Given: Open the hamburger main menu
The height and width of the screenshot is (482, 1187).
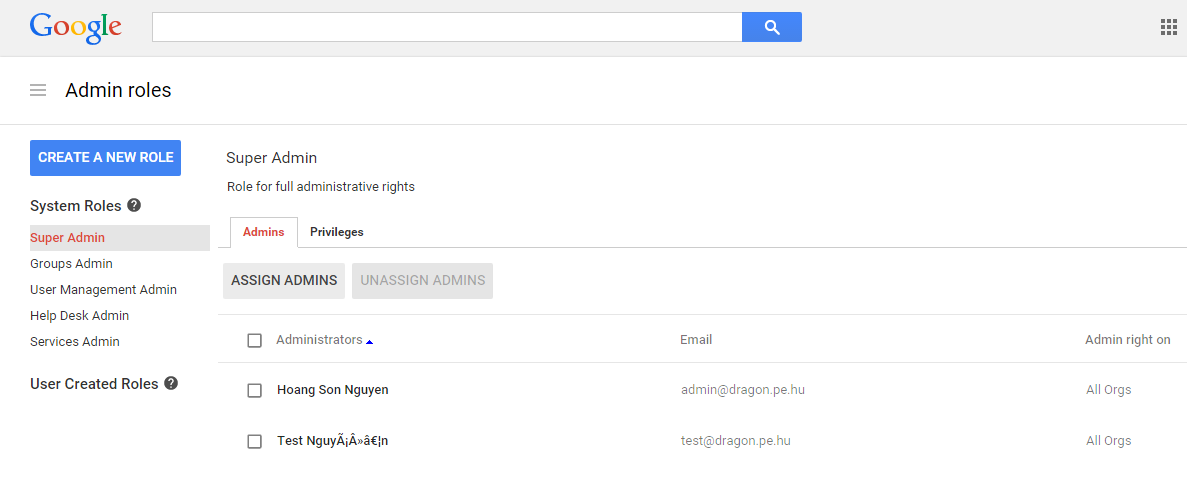Looking at the screenshot, I should point(38,91).
